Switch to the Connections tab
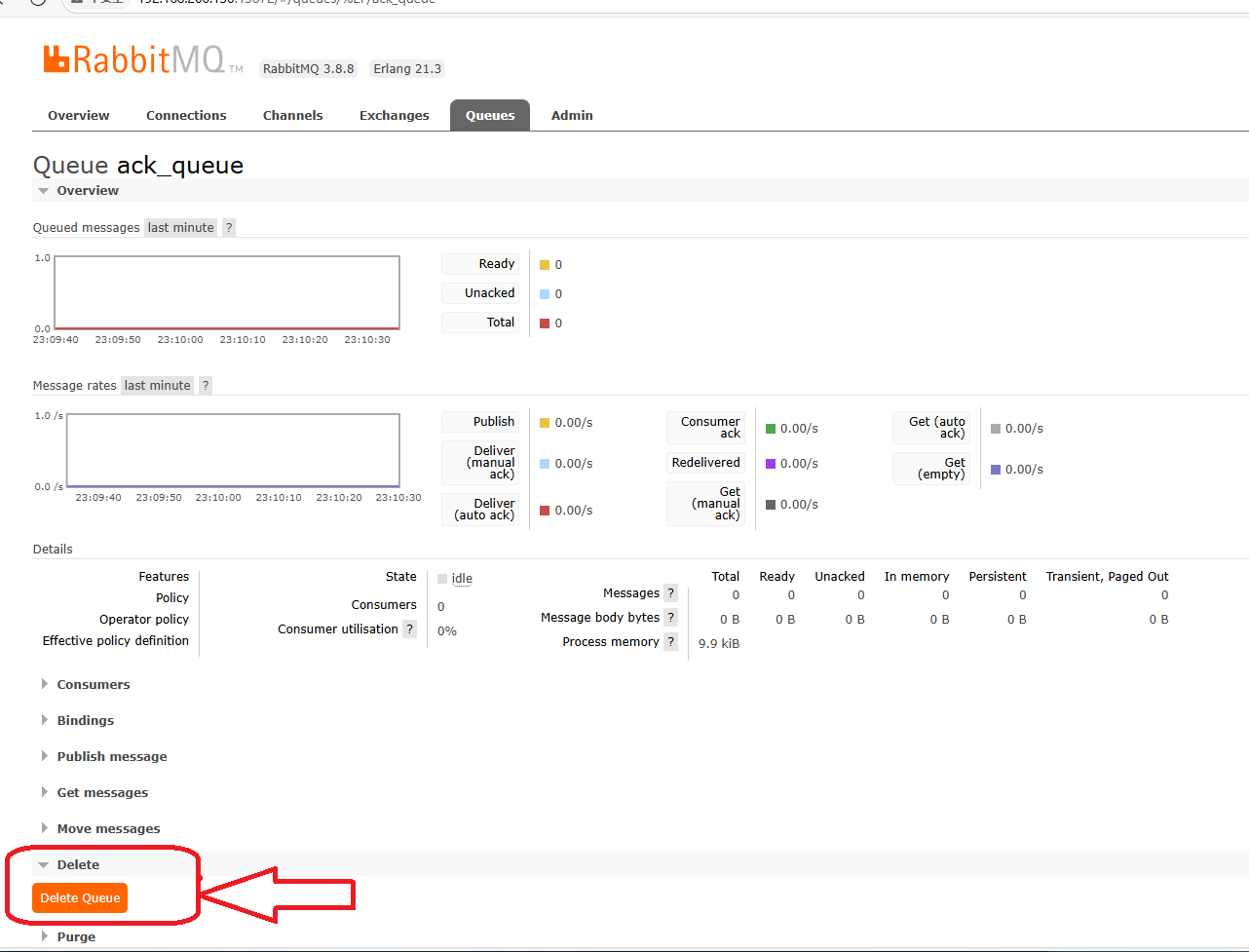 (x=186, y=115)
